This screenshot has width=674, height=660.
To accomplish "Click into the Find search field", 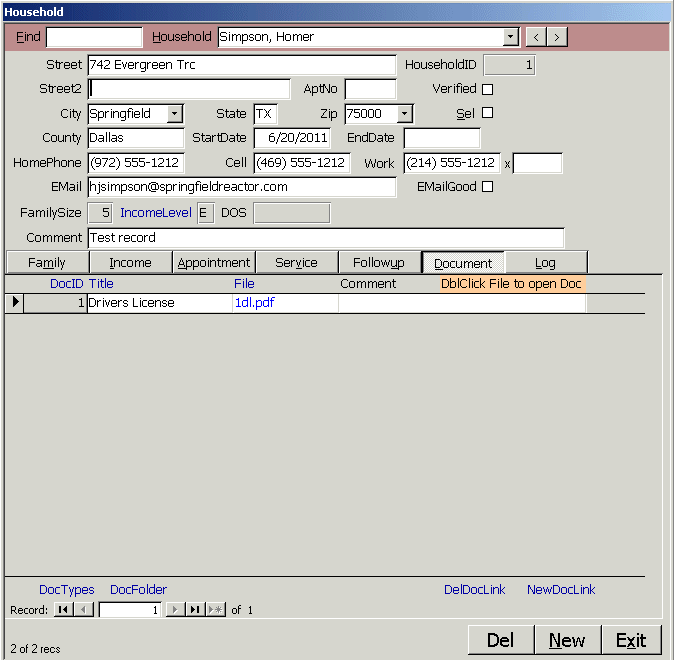I will point(94,37).
